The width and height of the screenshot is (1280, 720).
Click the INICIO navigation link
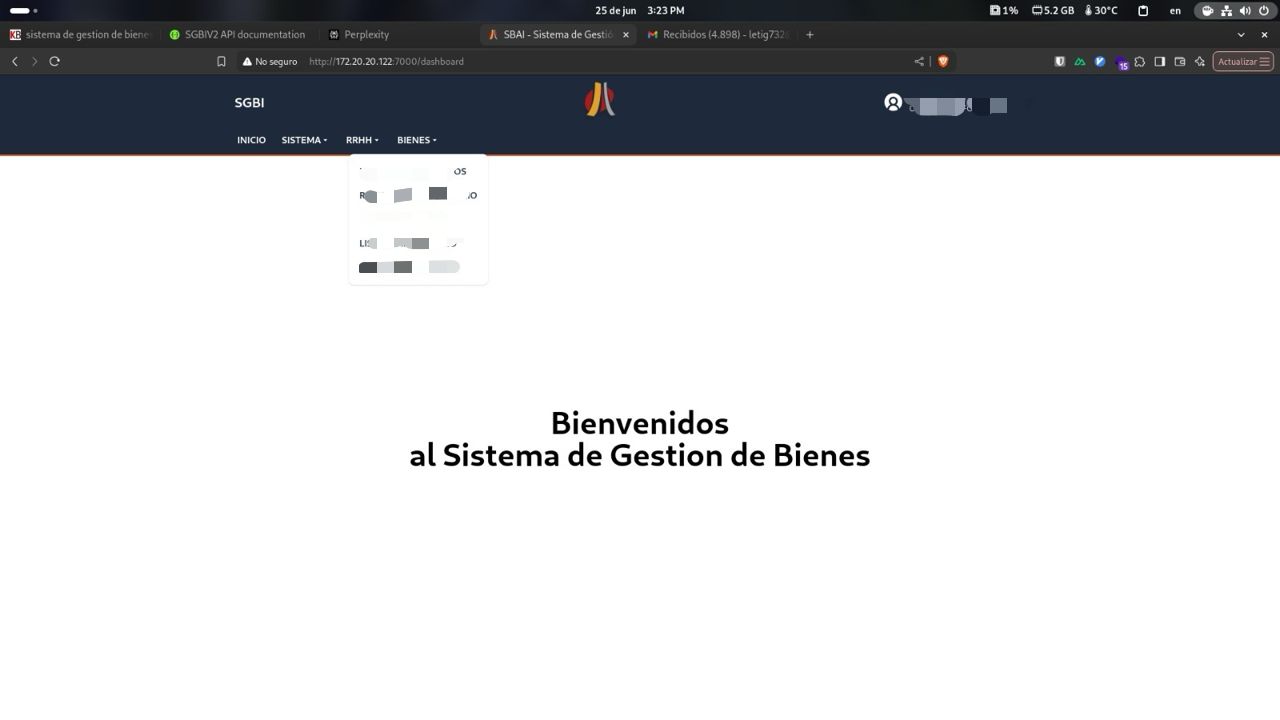click(x=251, y=140)
